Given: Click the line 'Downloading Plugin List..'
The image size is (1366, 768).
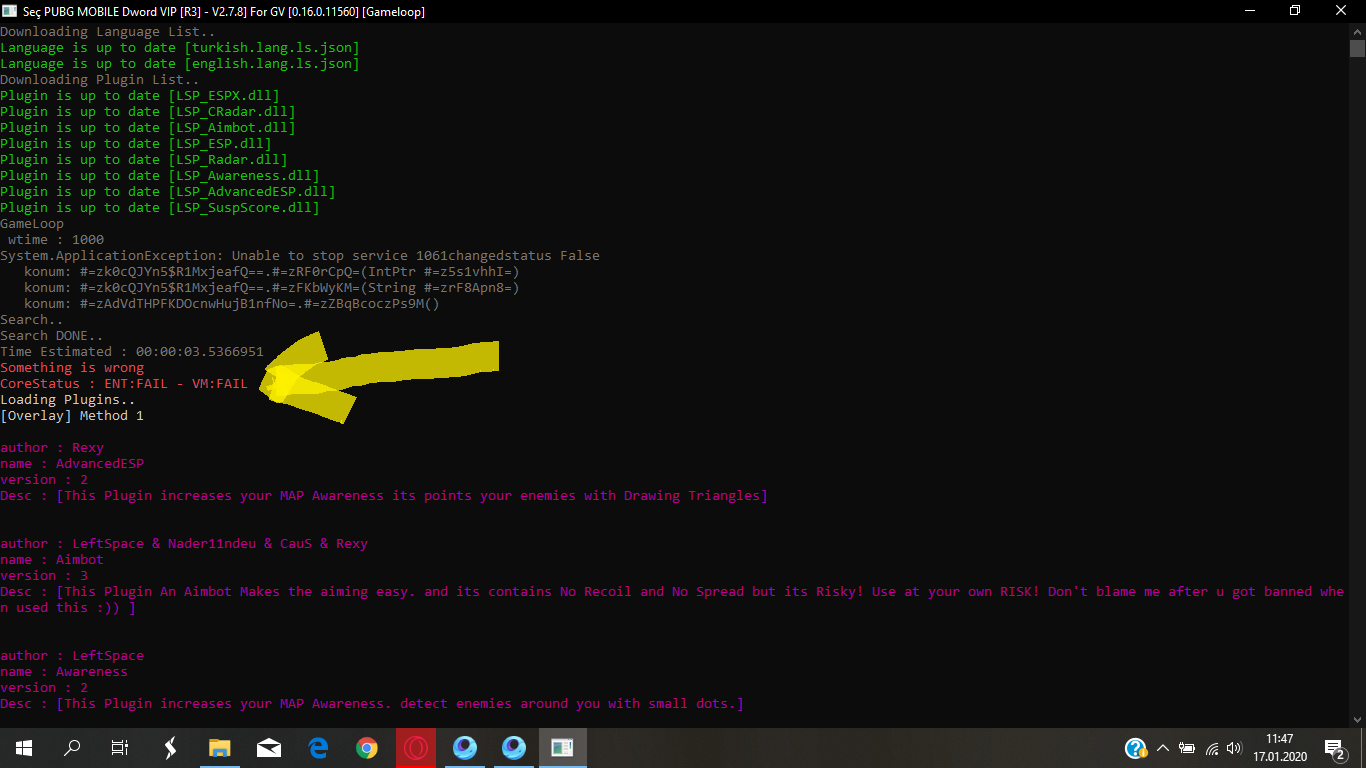Looking at the screenshot, I should pos(100,80).
